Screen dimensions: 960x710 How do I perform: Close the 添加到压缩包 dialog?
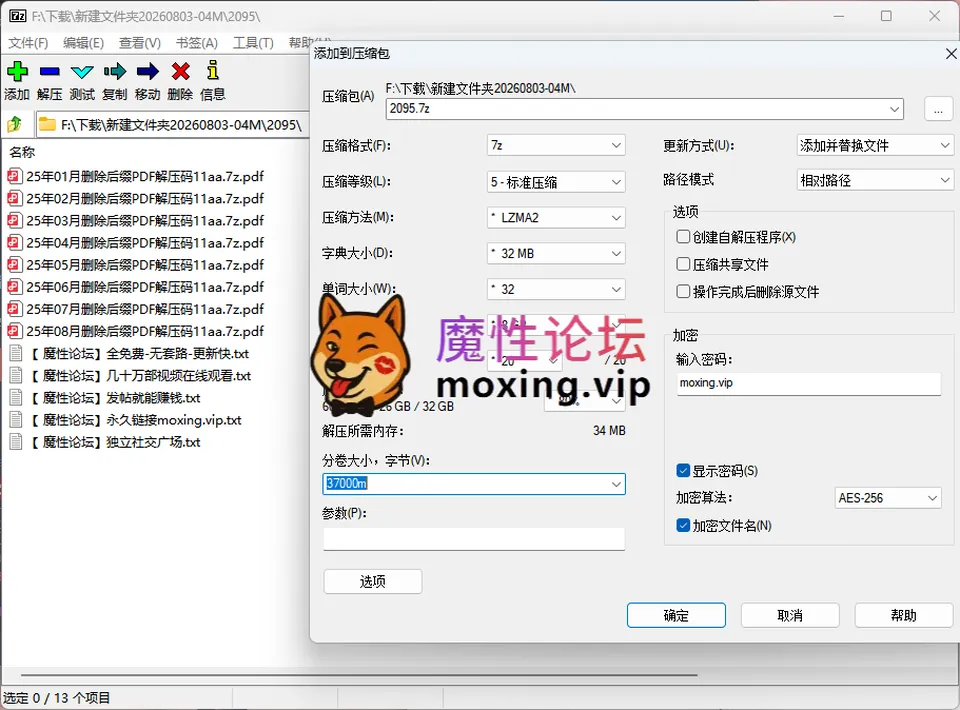tap(951, 54)
